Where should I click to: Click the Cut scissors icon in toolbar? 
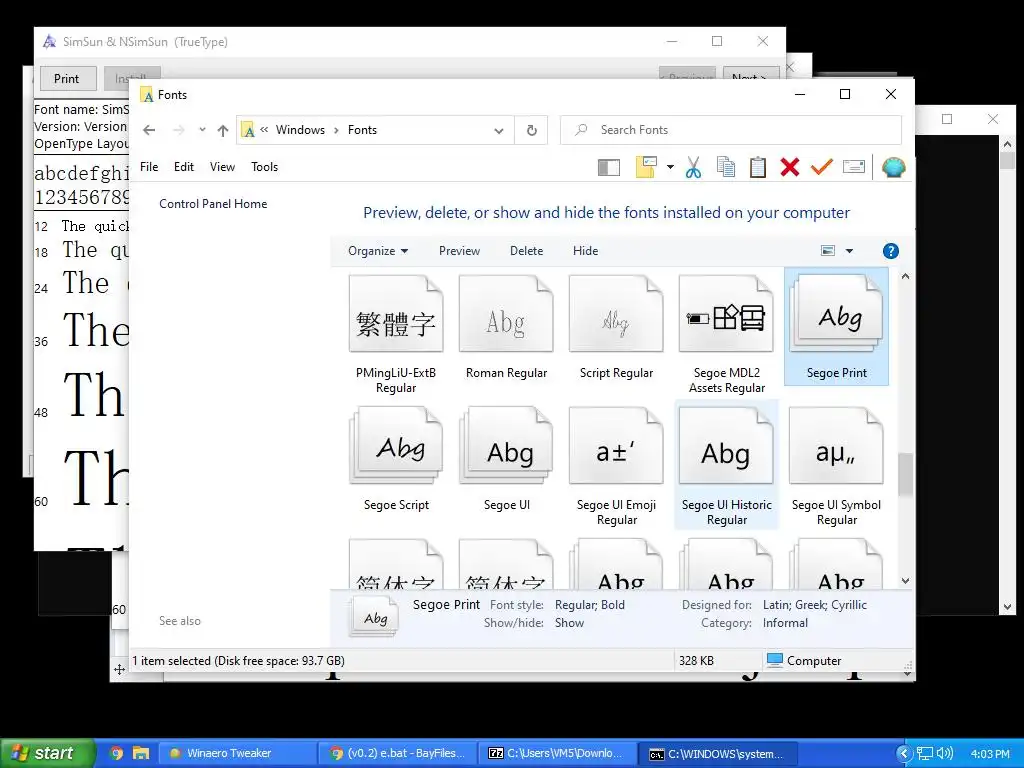[x=694, y=167]
